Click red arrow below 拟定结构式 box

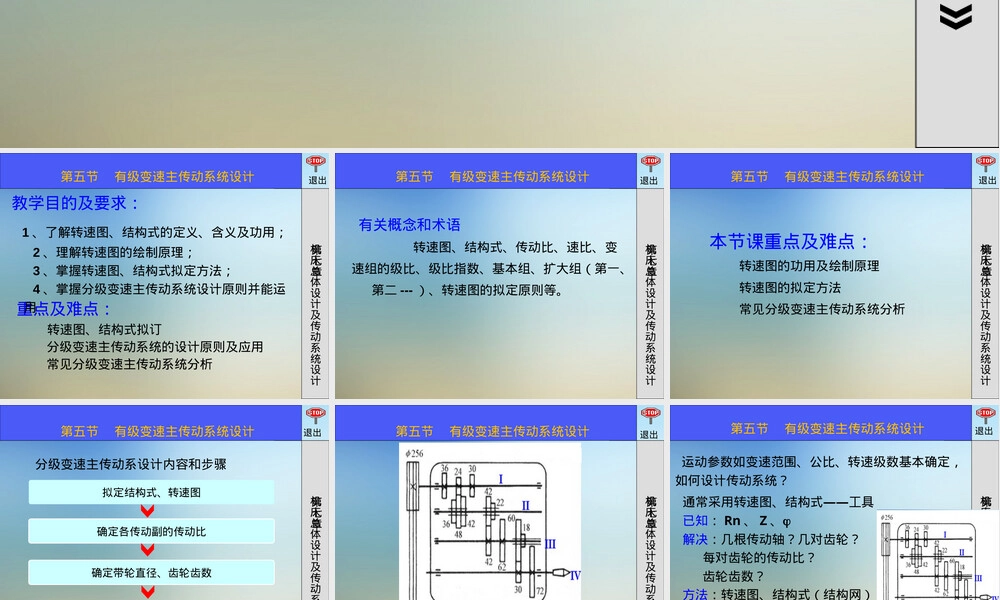tap(147, 511)
